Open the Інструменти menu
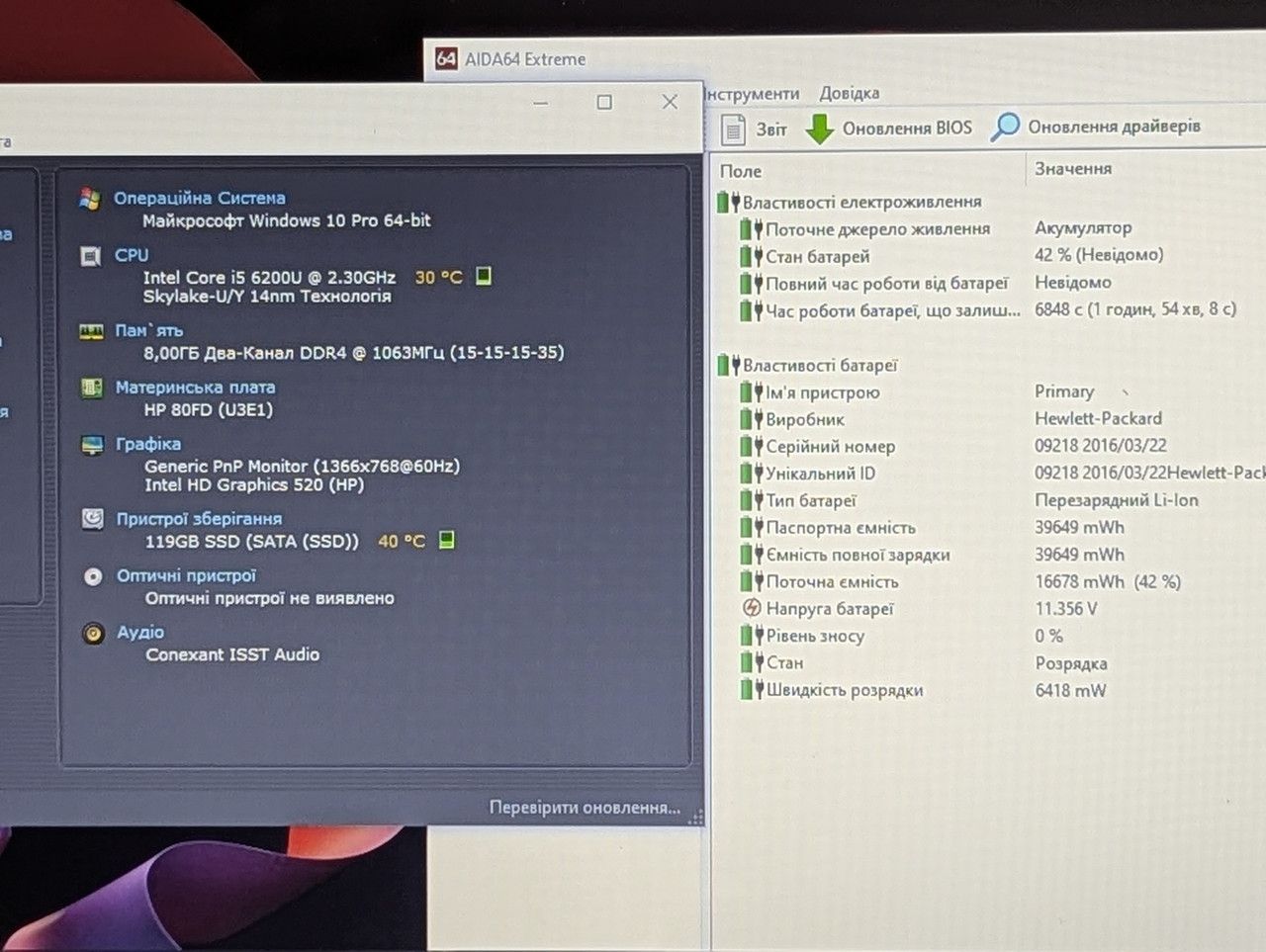This screenshot has height=952, width=1266. click(x=752, y=94)
